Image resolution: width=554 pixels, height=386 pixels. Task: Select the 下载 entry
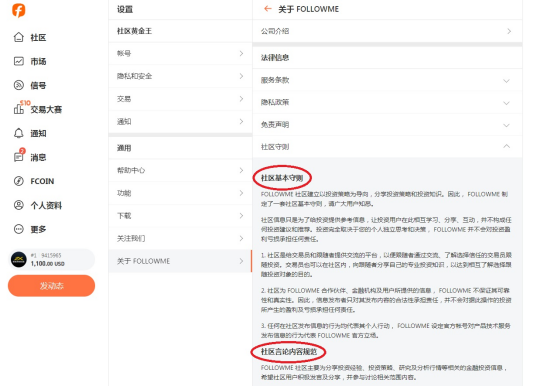124,215
